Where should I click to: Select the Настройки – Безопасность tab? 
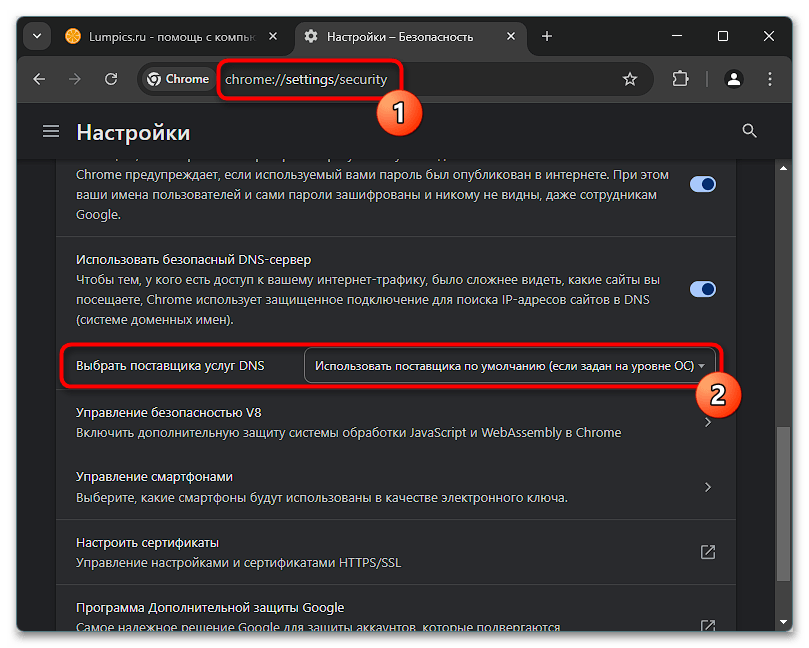[x=411, y=37]
